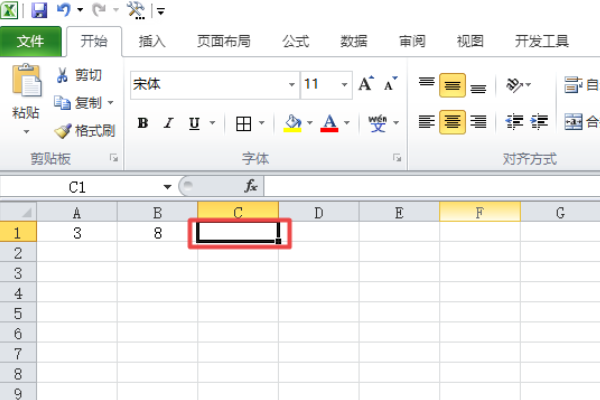Click the Merge and Center icon
Image resolution: width=600 pixels, height=400 pixels.
573,122
